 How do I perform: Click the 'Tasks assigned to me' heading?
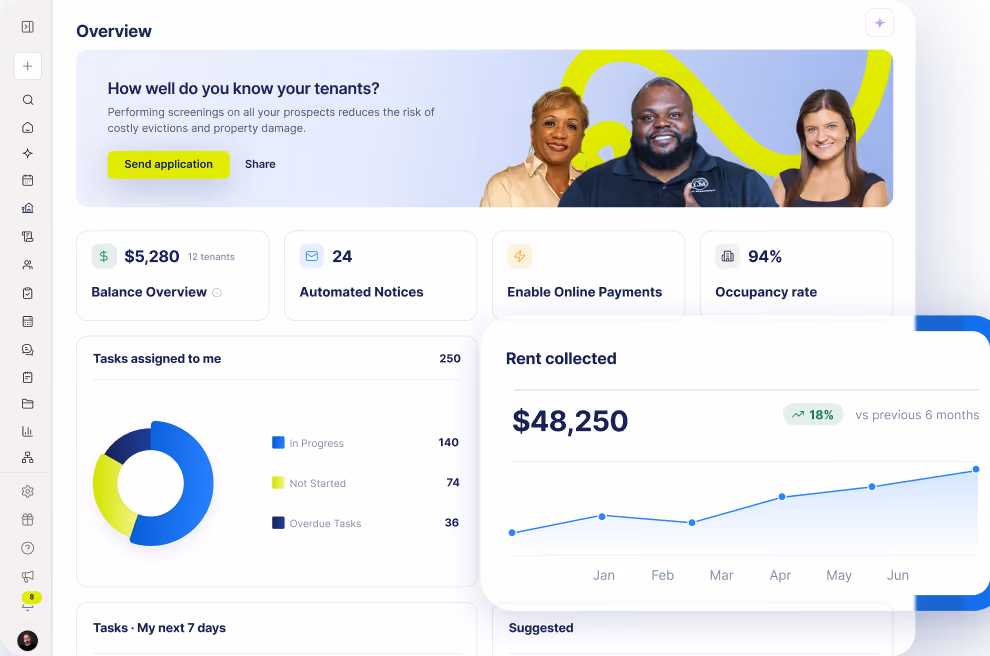pyautogui.click(x=157, y=359)
